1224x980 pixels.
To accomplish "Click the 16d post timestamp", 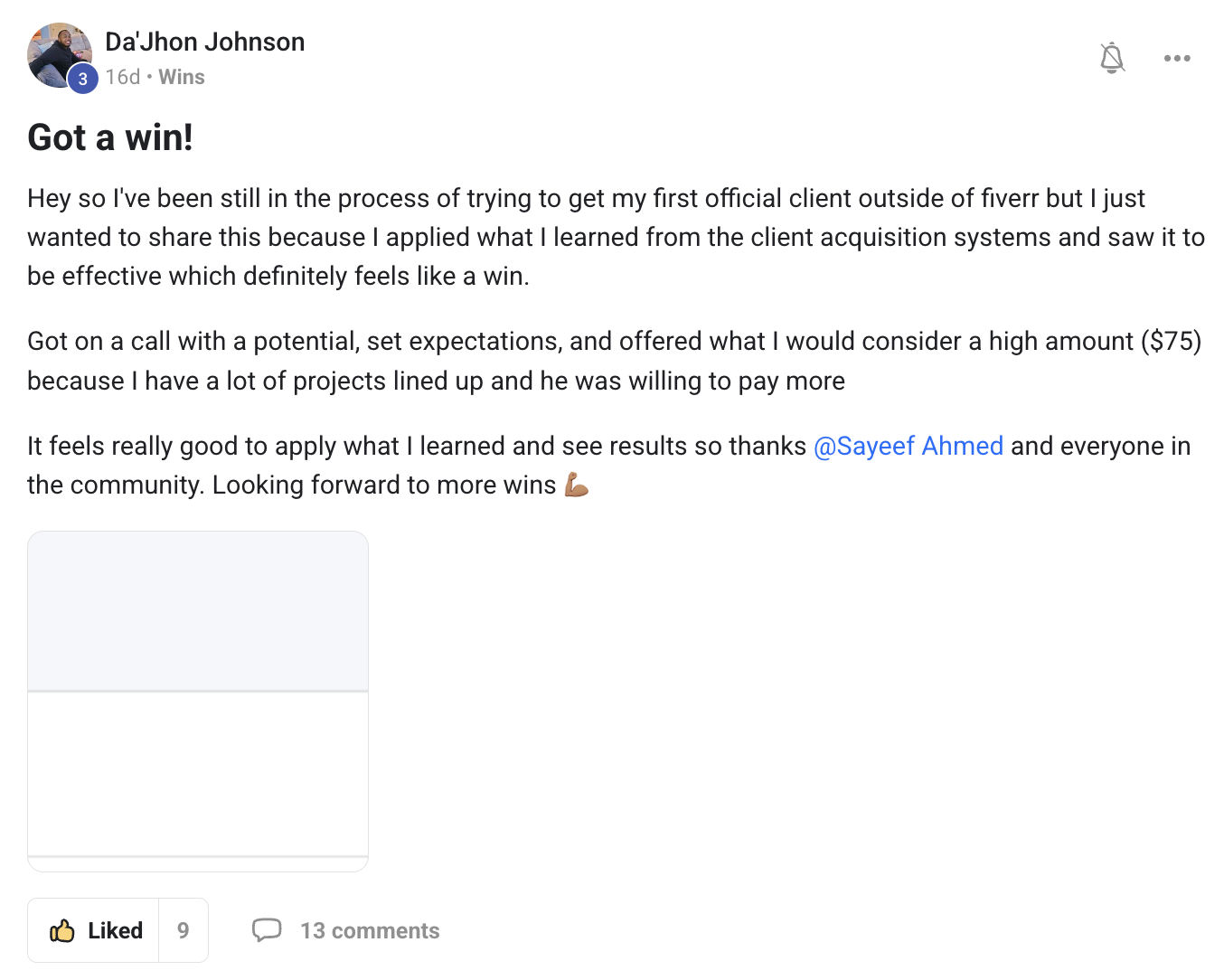I will (x=122, y=77).
